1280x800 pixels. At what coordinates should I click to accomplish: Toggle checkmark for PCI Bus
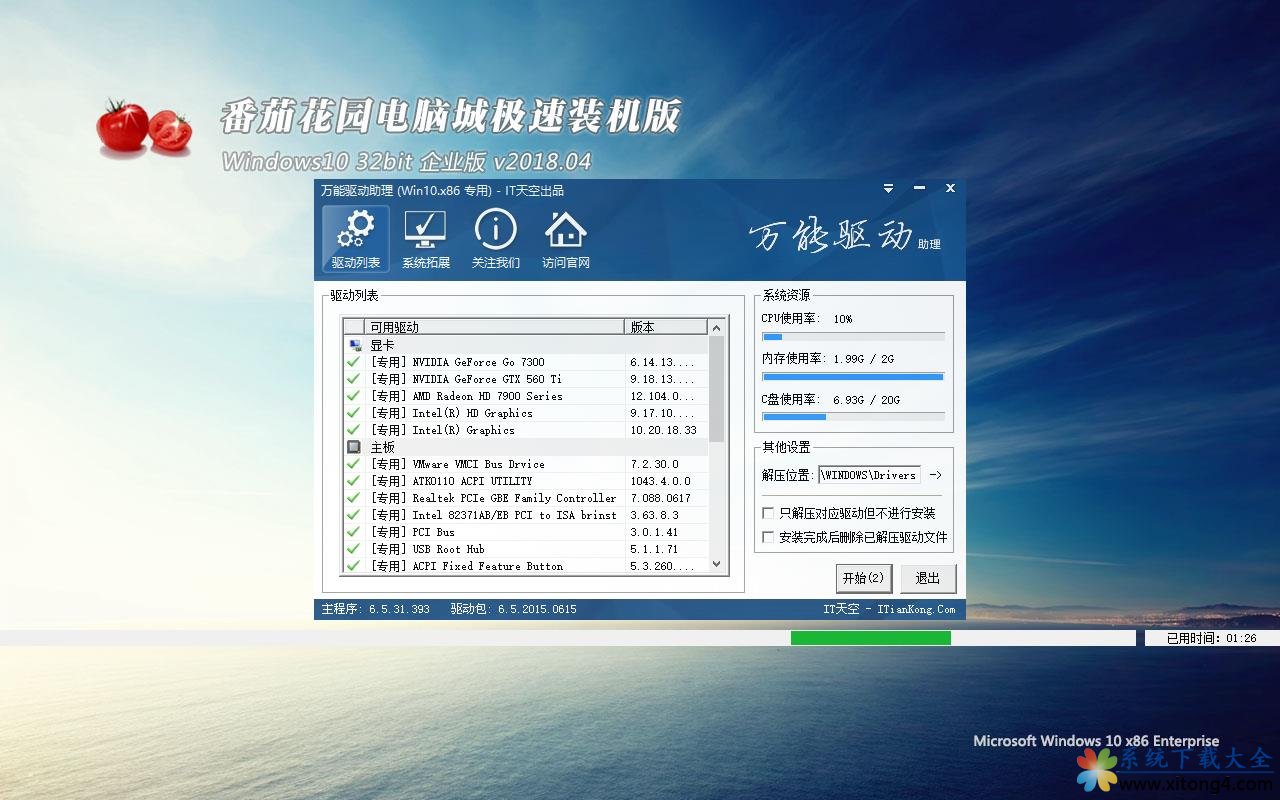pos(353,532)
